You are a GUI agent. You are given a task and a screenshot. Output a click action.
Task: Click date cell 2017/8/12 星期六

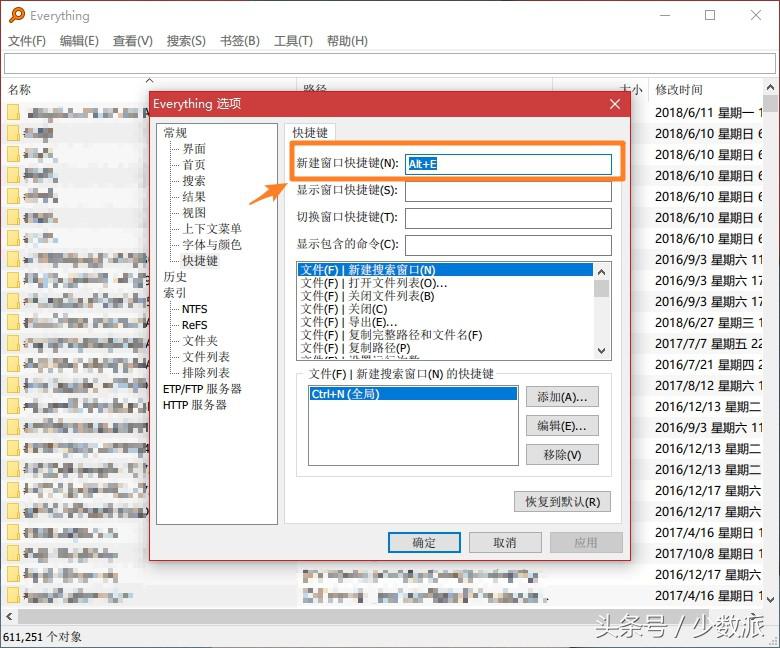[x=707, y=385]
